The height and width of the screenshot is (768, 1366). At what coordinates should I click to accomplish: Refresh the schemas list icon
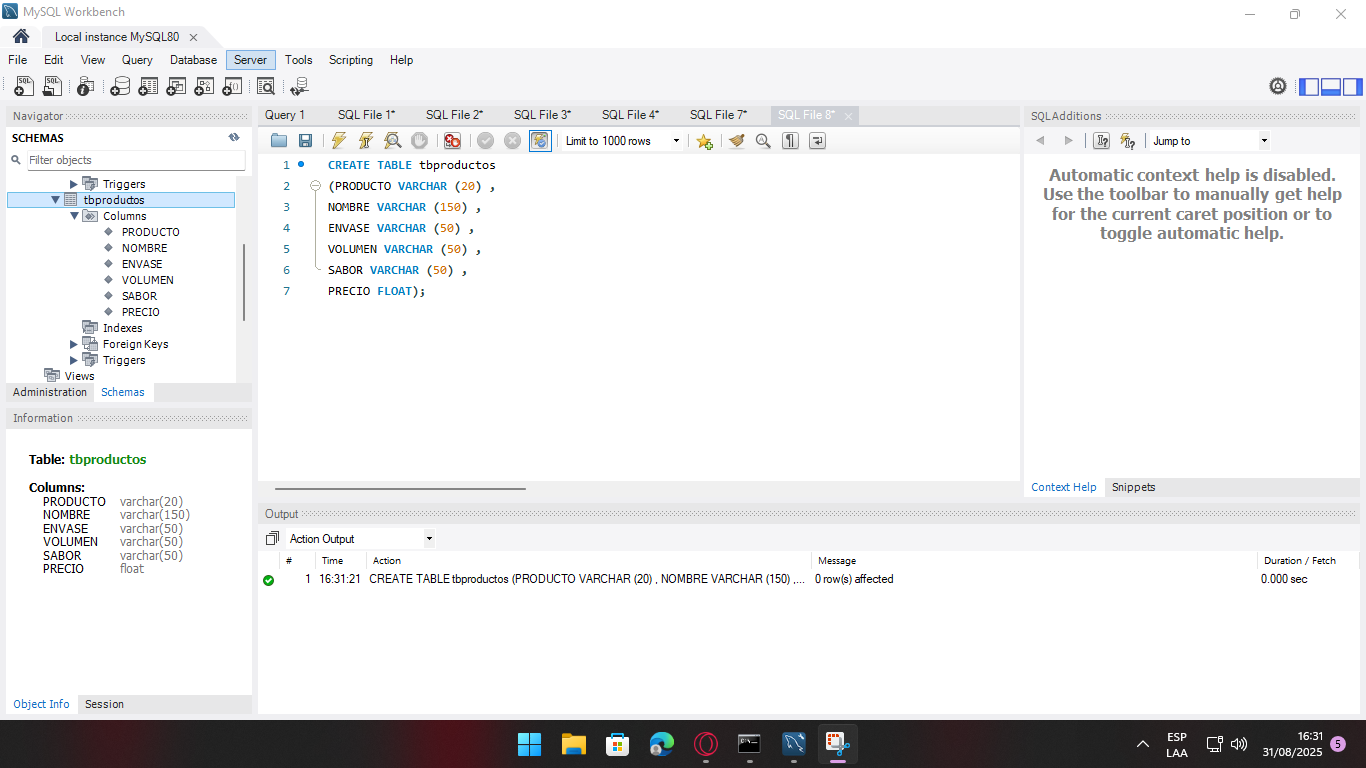234,138
